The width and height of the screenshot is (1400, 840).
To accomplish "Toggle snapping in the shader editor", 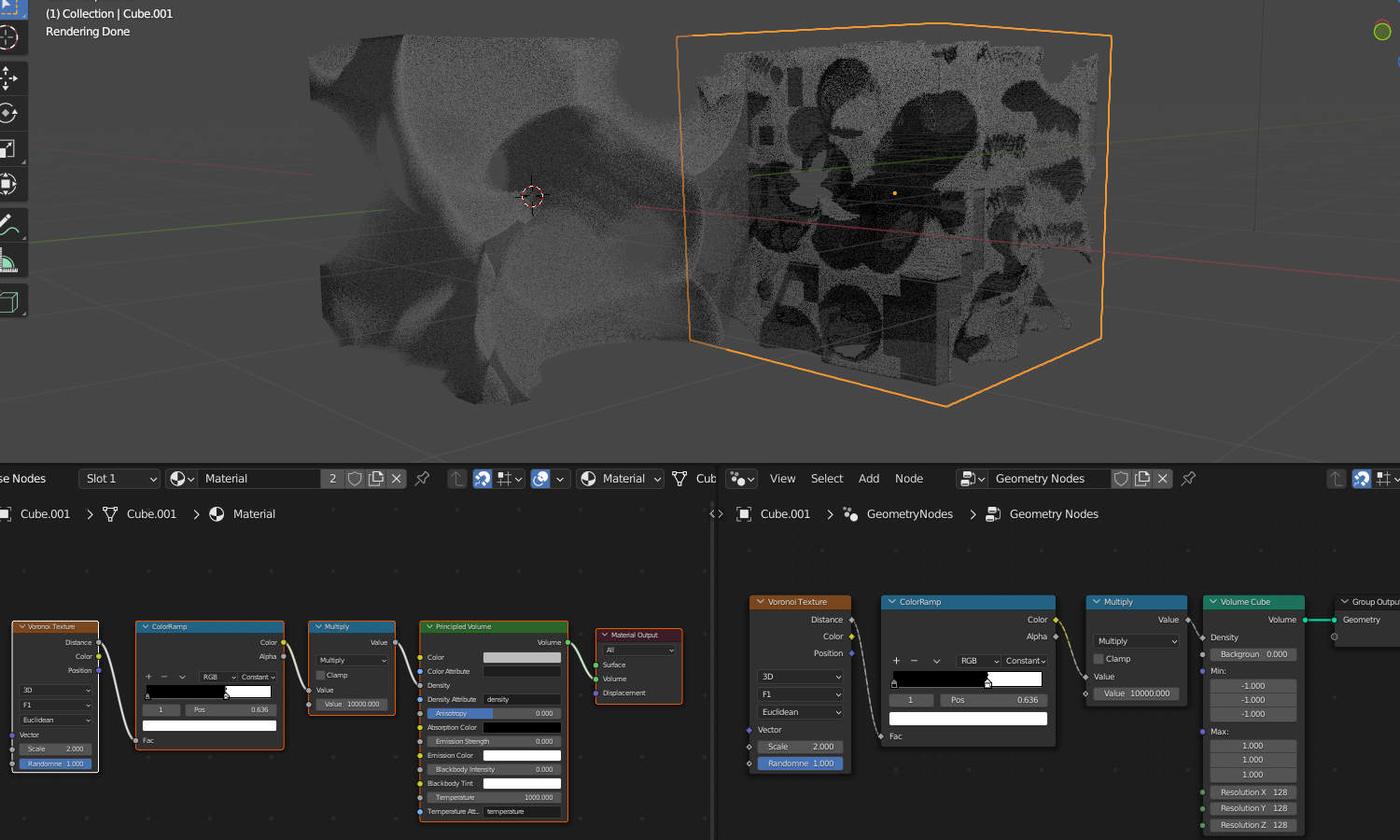I will tap(482, 479).
